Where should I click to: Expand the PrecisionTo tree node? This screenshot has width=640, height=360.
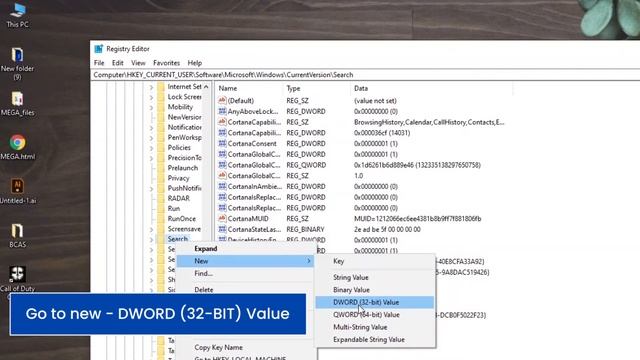[x=151, y=158]
